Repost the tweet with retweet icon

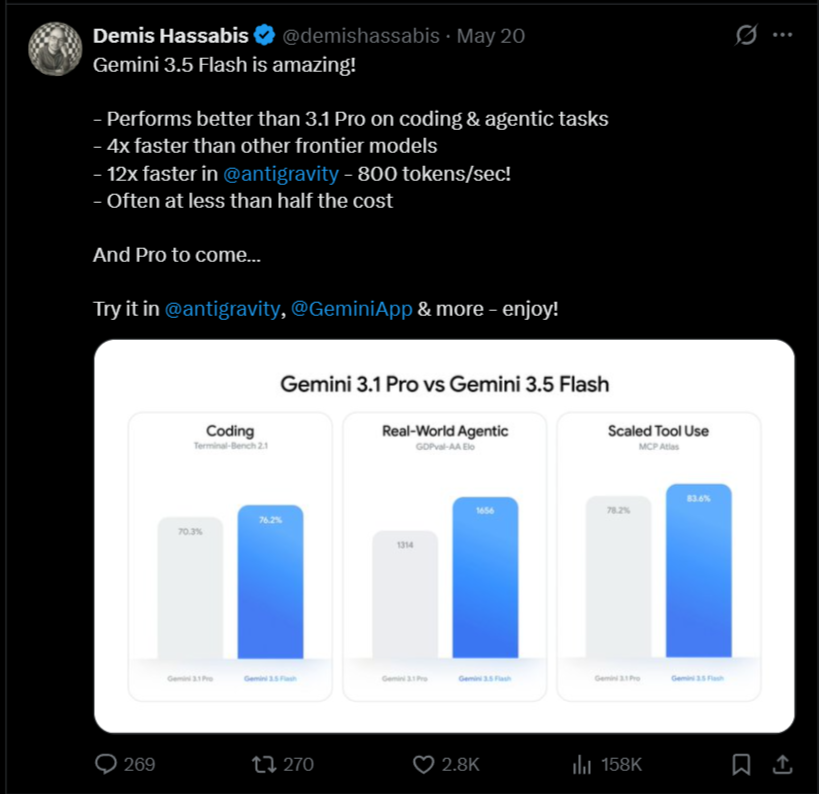tap(264, 765)
